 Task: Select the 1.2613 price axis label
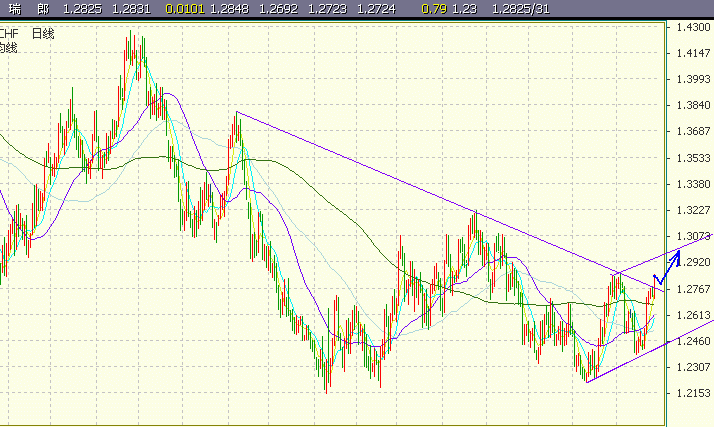coord(693,315)
